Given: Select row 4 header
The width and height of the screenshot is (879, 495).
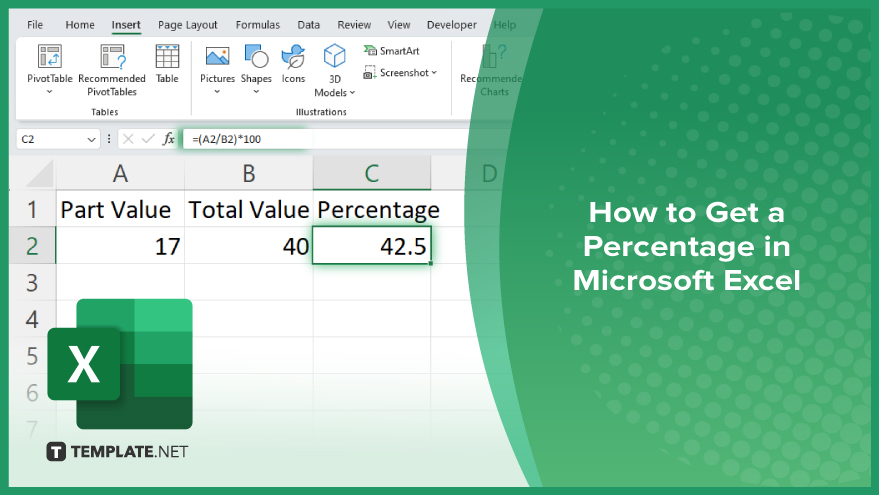Looking at the screenshot, I should tap(32, 319).
